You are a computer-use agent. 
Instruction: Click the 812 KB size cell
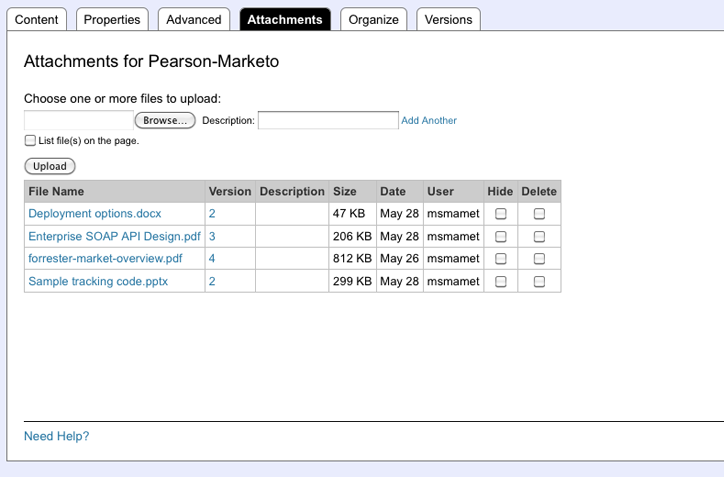tap(353, 259)
